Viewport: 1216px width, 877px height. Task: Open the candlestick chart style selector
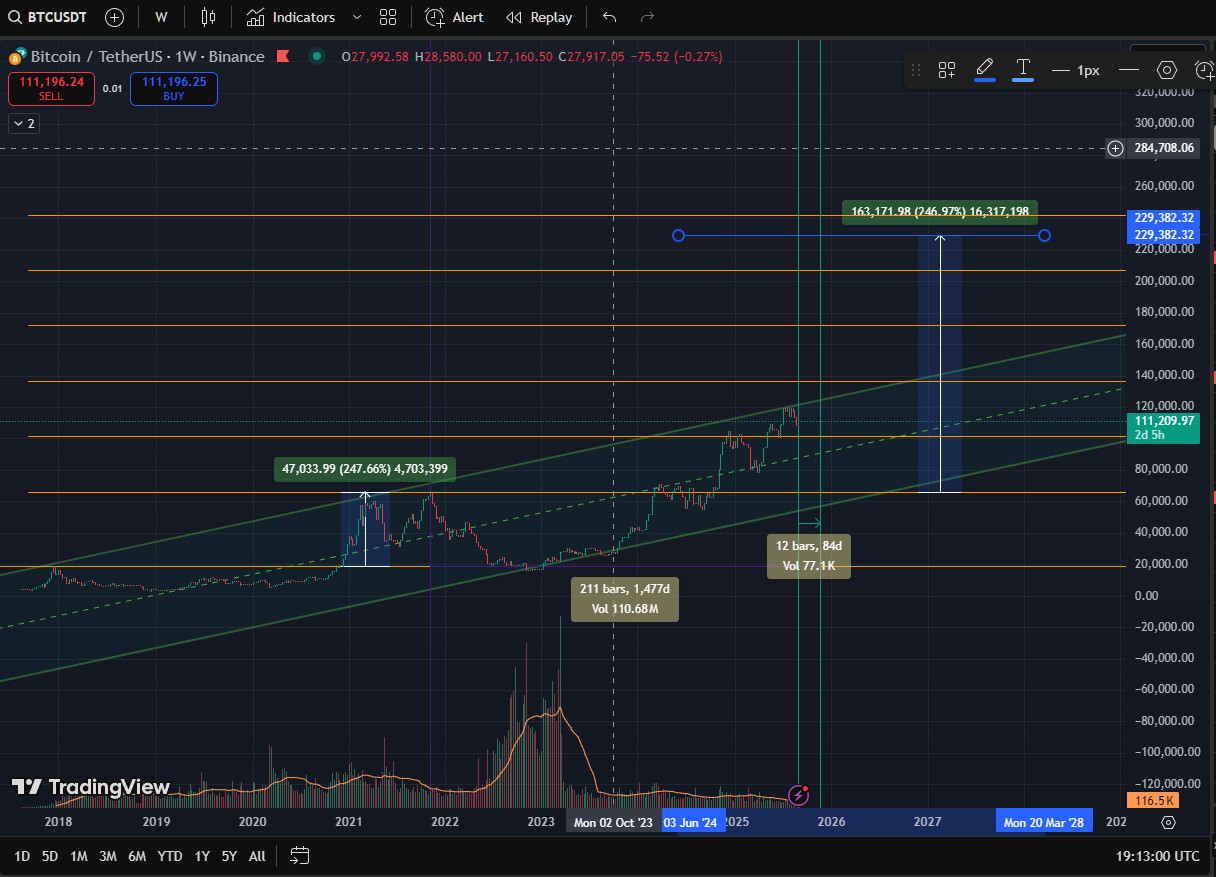208,17
